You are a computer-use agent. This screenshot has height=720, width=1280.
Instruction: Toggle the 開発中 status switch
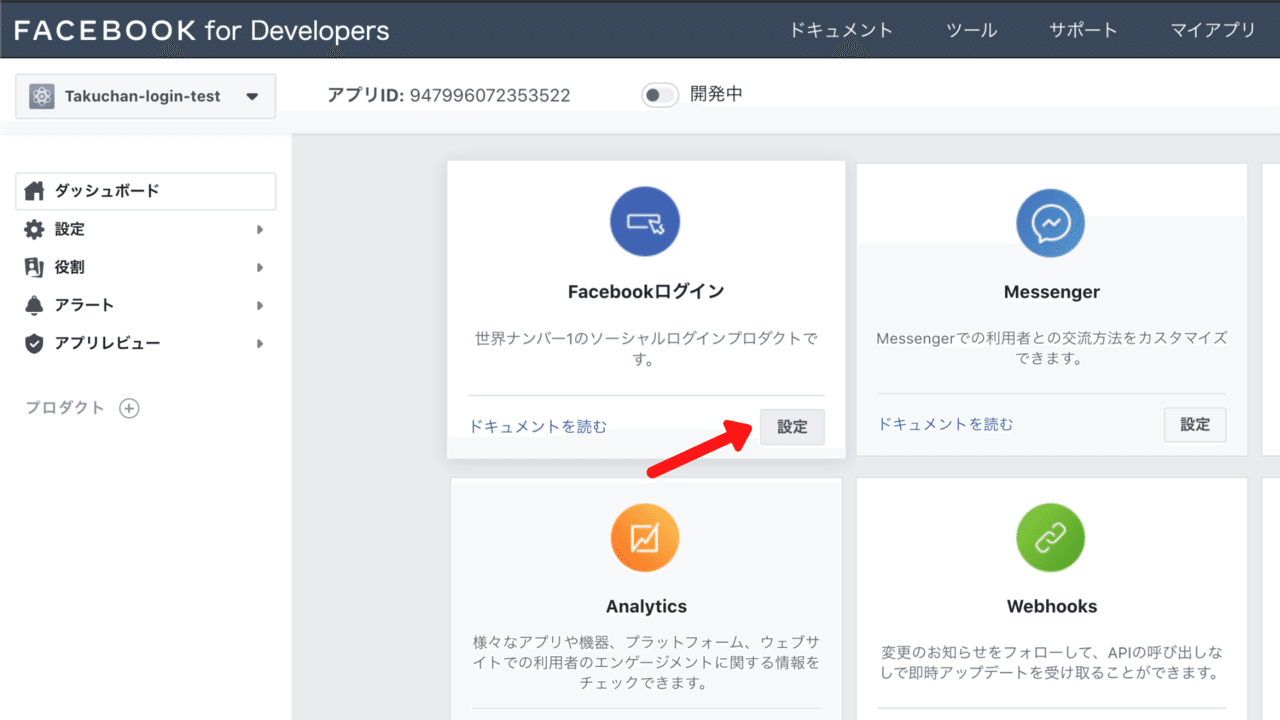[x=660, y=95]
